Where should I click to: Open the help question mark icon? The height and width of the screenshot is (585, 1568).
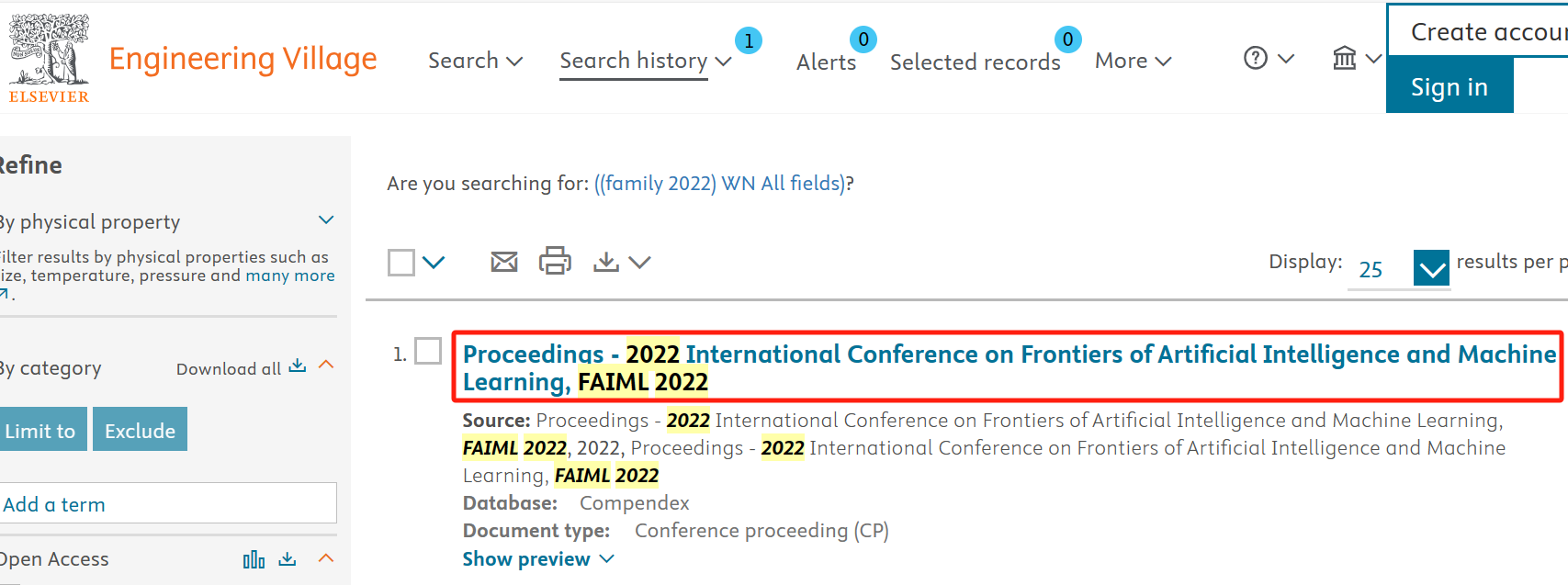click(x=1255, y=59)
